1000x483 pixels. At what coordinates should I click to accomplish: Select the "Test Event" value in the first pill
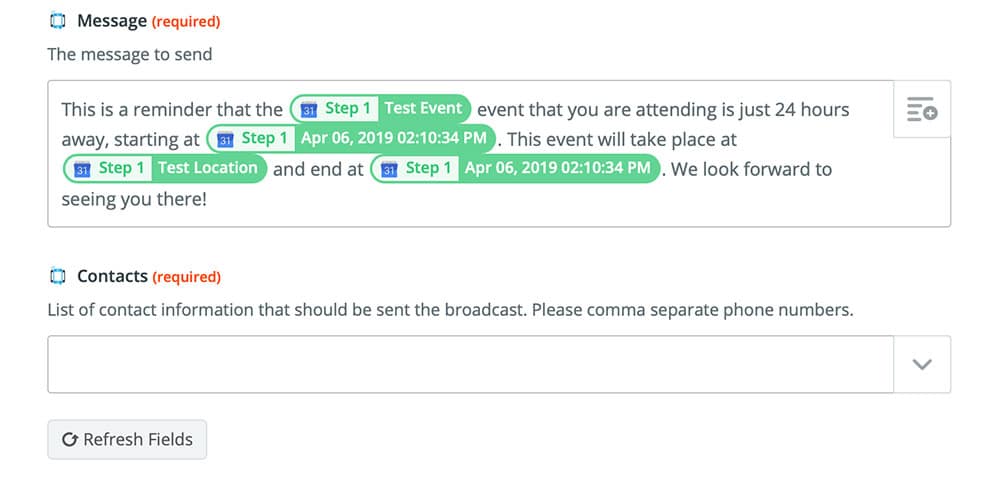point(423,109)
